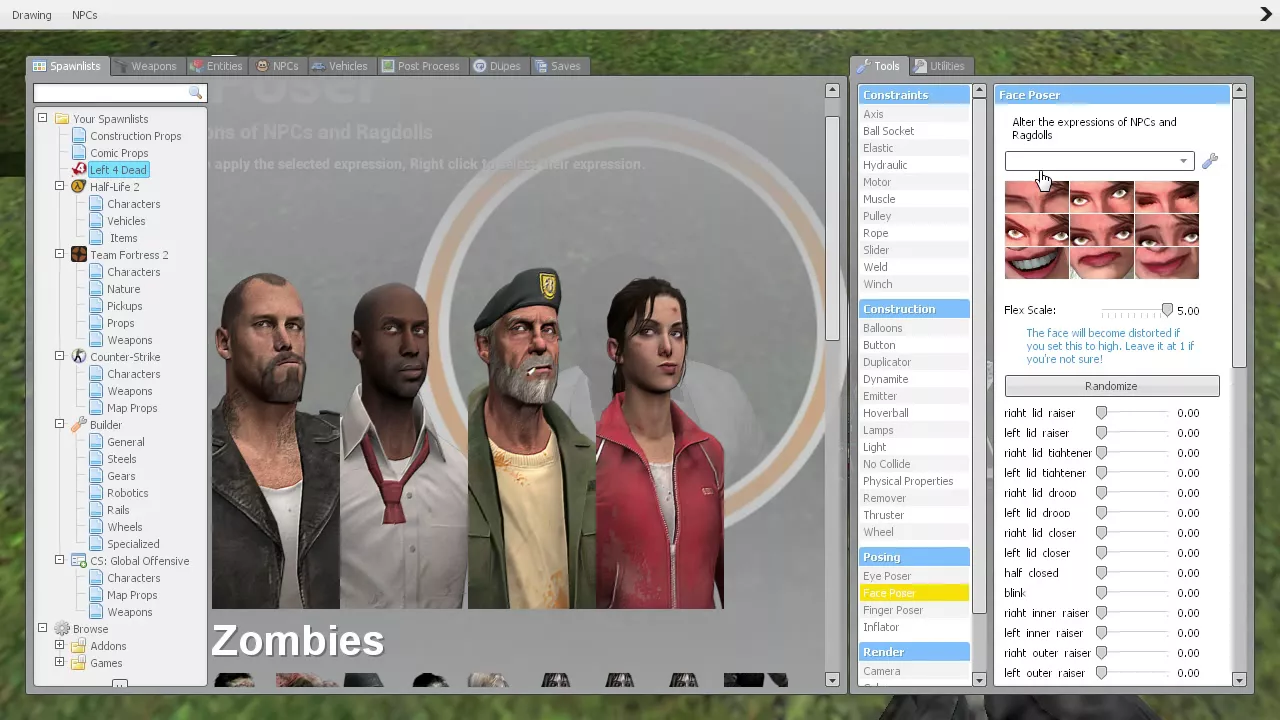Open the Face Poser preset dropdown

pos(1099,161)
